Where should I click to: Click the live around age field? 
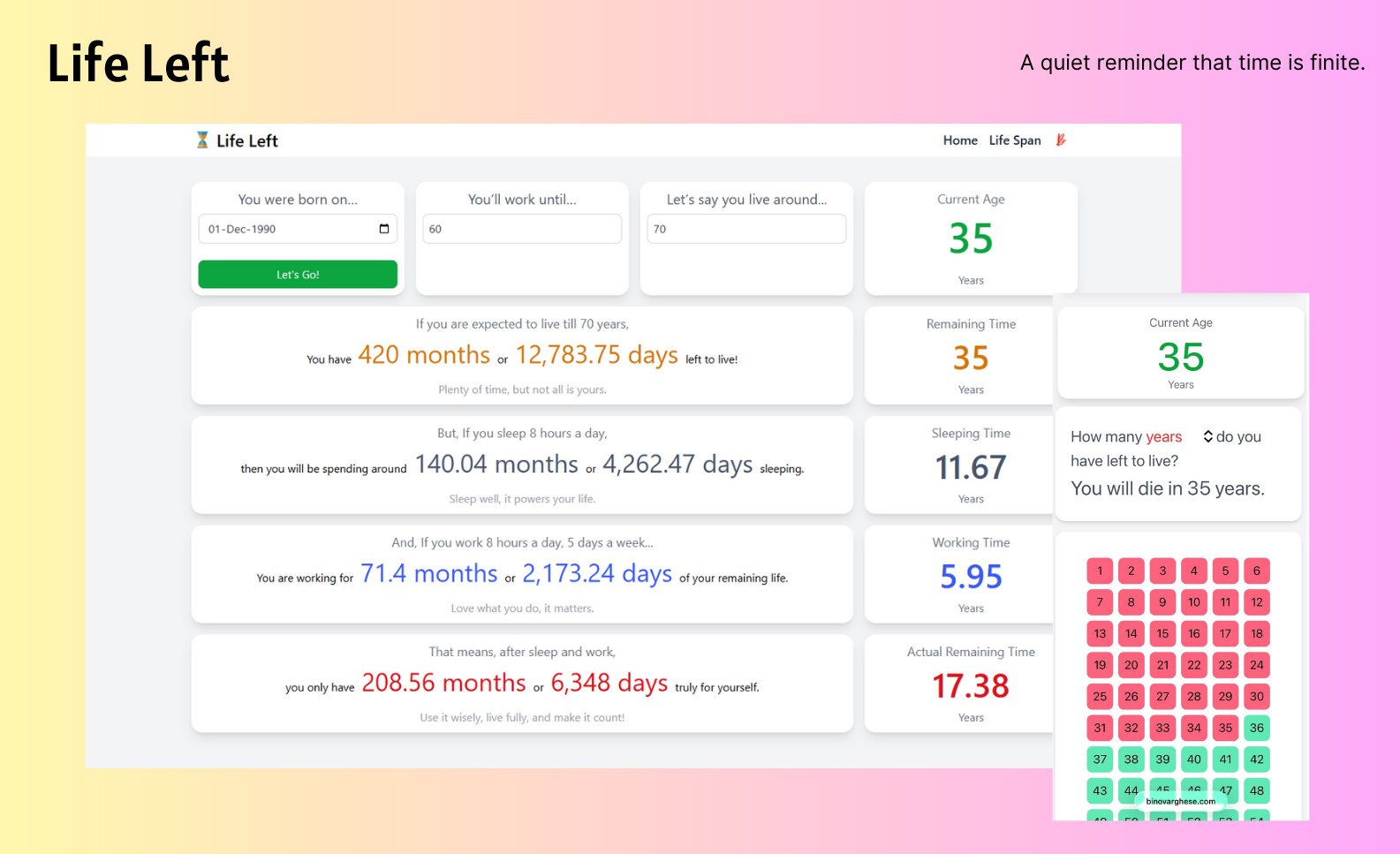tap(746, 229)
